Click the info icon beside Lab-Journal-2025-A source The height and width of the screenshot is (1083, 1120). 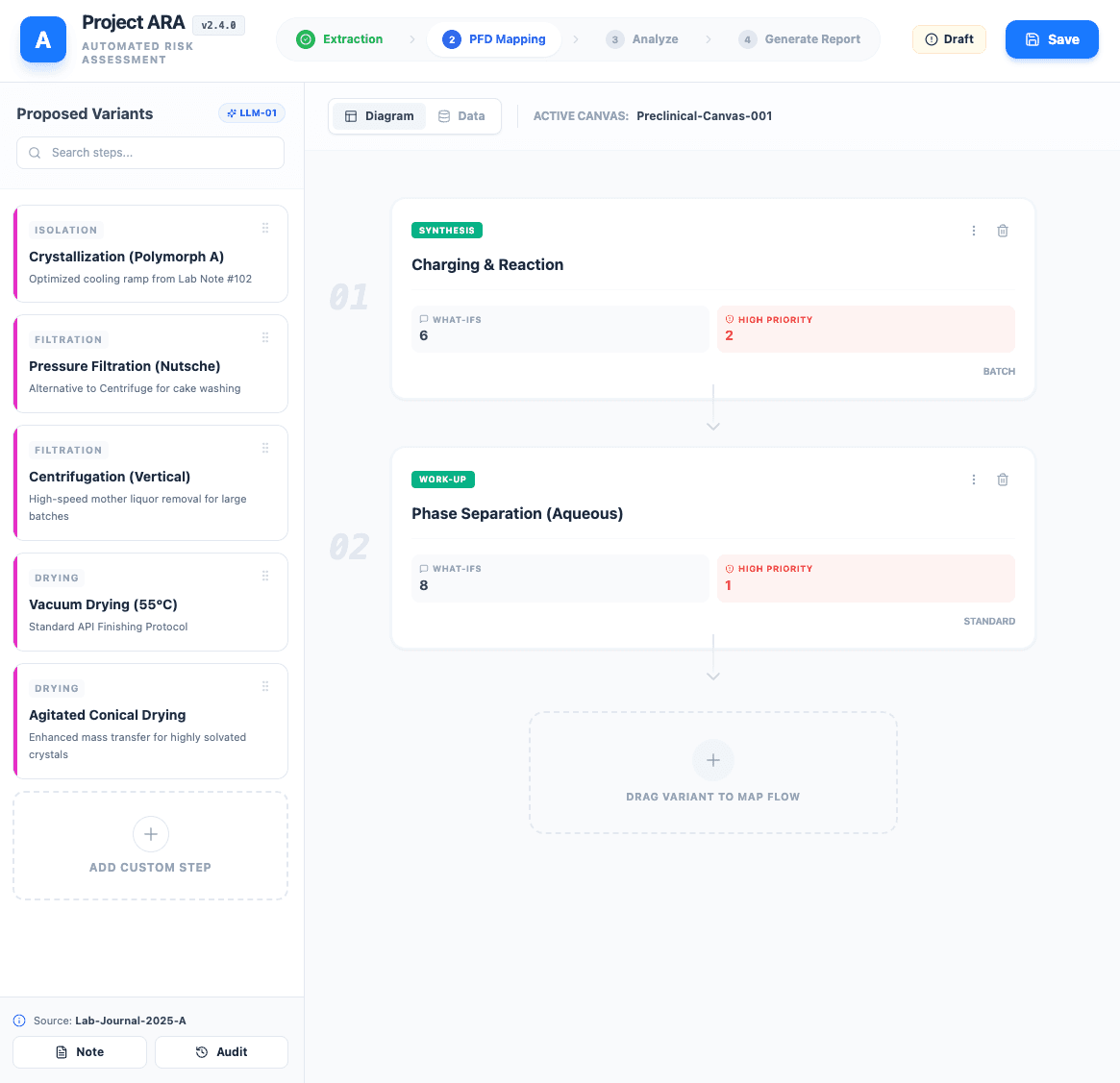click(x=21, y=1020)
